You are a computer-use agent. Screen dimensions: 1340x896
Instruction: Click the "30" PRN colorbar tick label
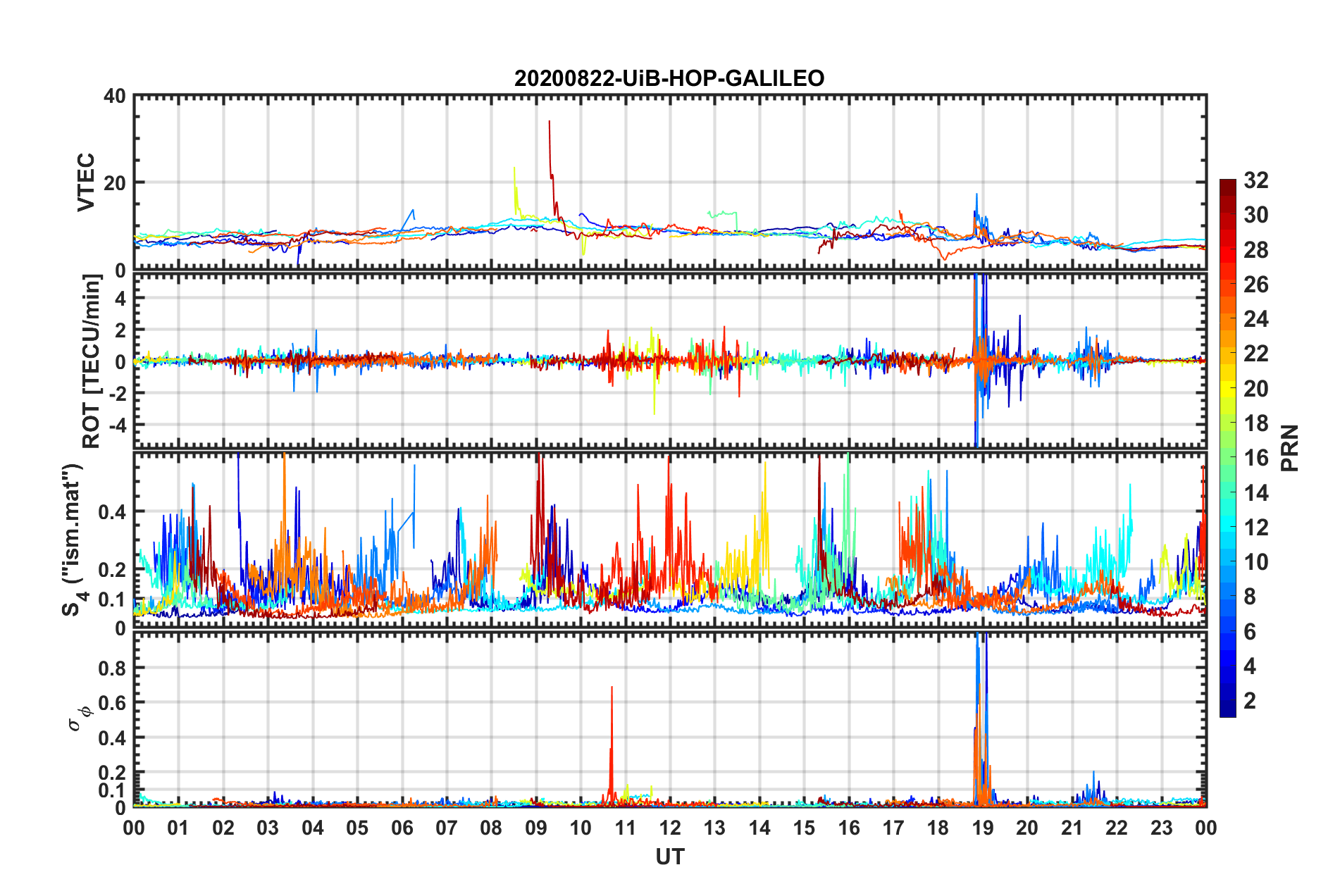(x=1256, y=215)
